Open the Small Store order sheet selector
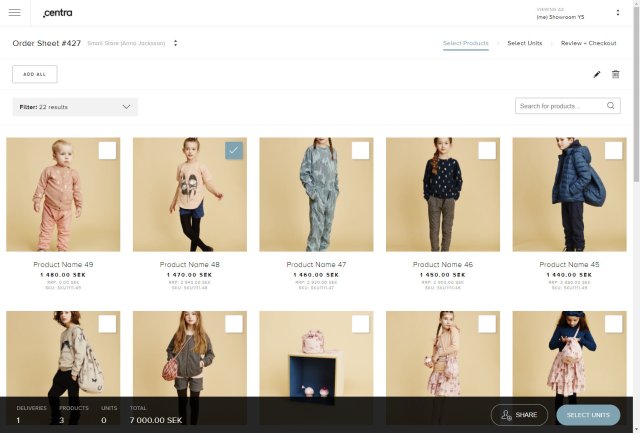The width and height of the screenshot is (640, 433). pyautogui.click(x=175, y=43)
